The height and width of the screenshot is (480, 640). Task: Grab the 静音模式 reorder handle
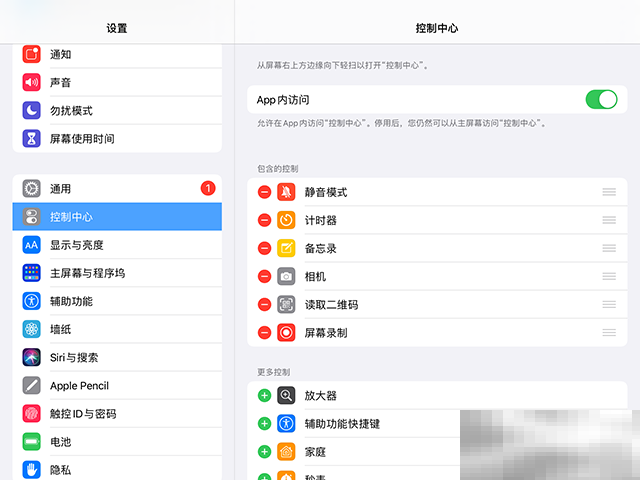[x=609, y=192]
